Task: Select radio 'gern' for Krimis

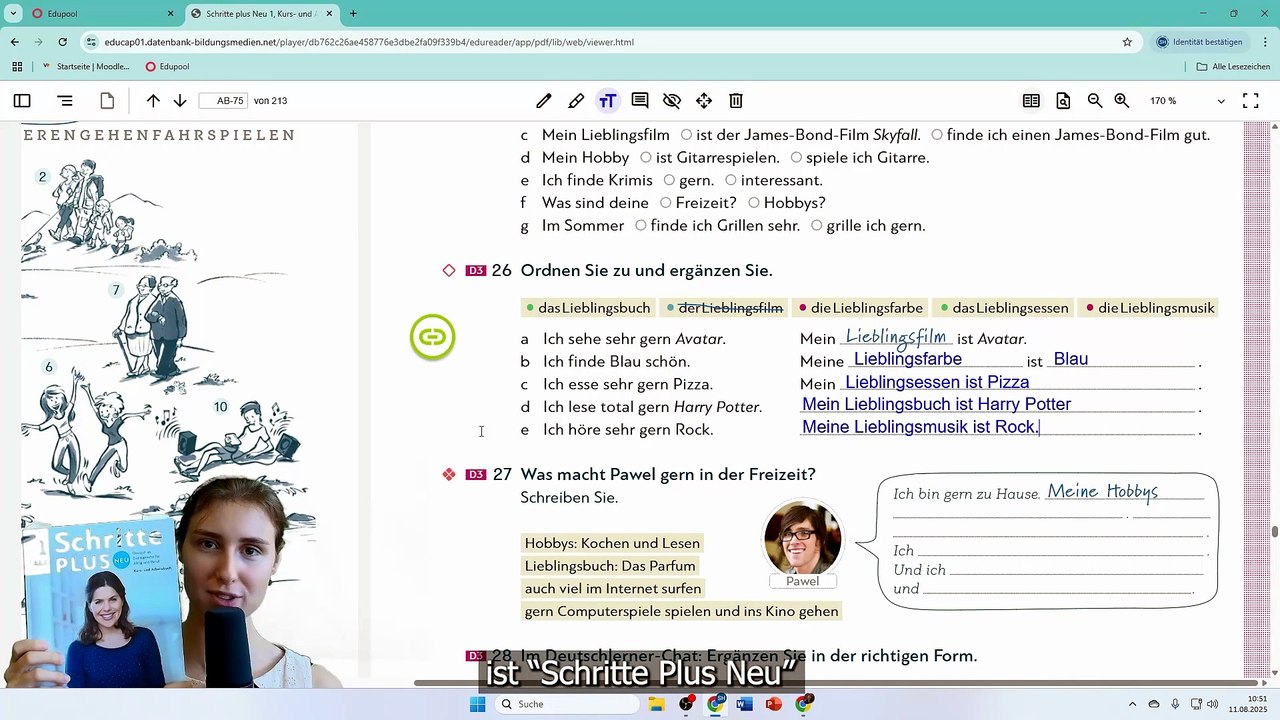Action: click(669, 180)
